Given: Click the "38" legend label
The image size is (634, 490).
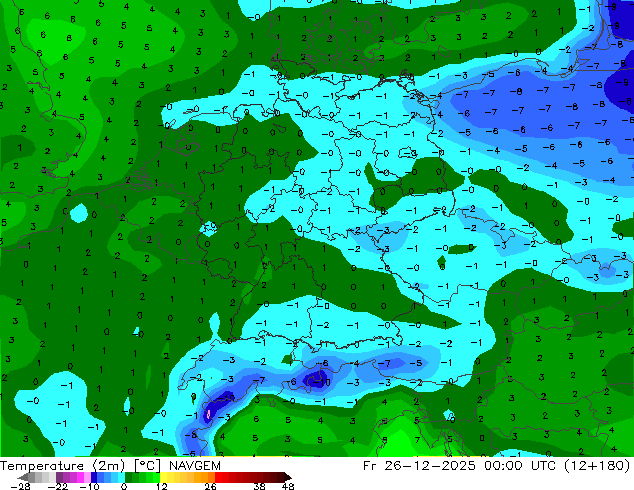Looking at the screenshot, I should point(260,486).
